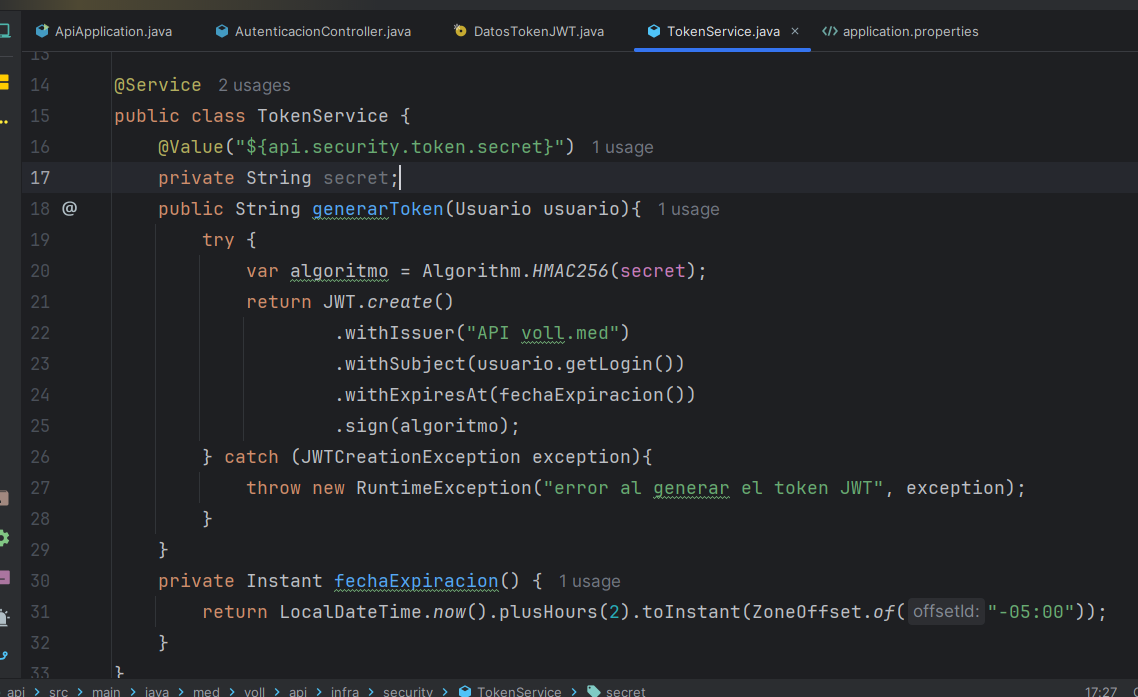This screenshot has height=697, width=1138.
Task: Click JWT.create() on line 21
Action: (x=388, y=302)
